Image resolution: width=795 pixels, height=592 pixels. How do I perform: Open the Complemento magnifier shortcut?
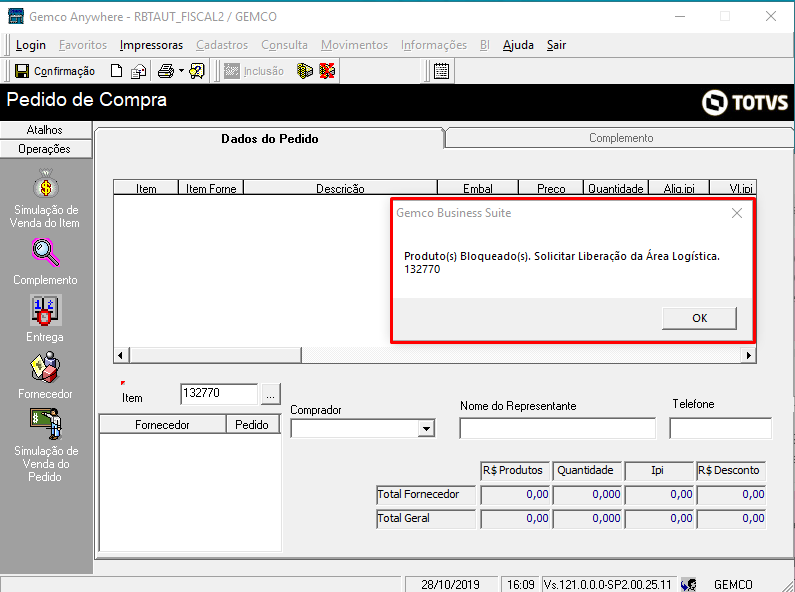click(45, 262)
